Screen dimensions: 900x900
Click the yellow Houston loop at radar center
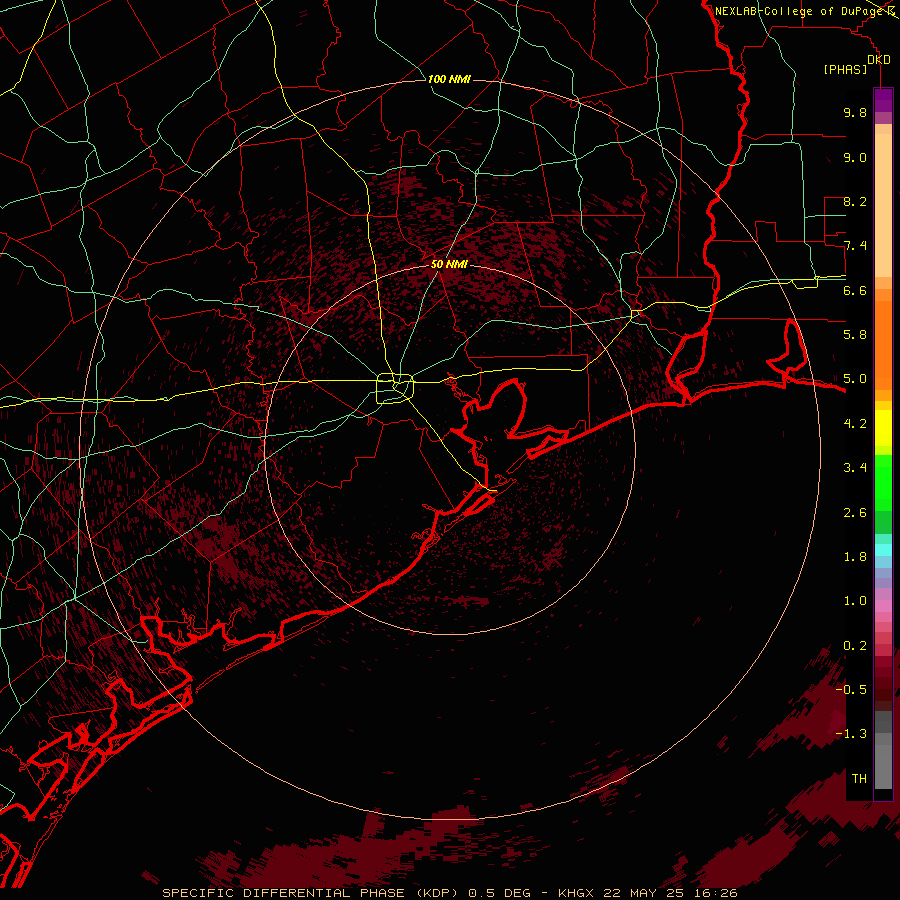pos(395,388)
